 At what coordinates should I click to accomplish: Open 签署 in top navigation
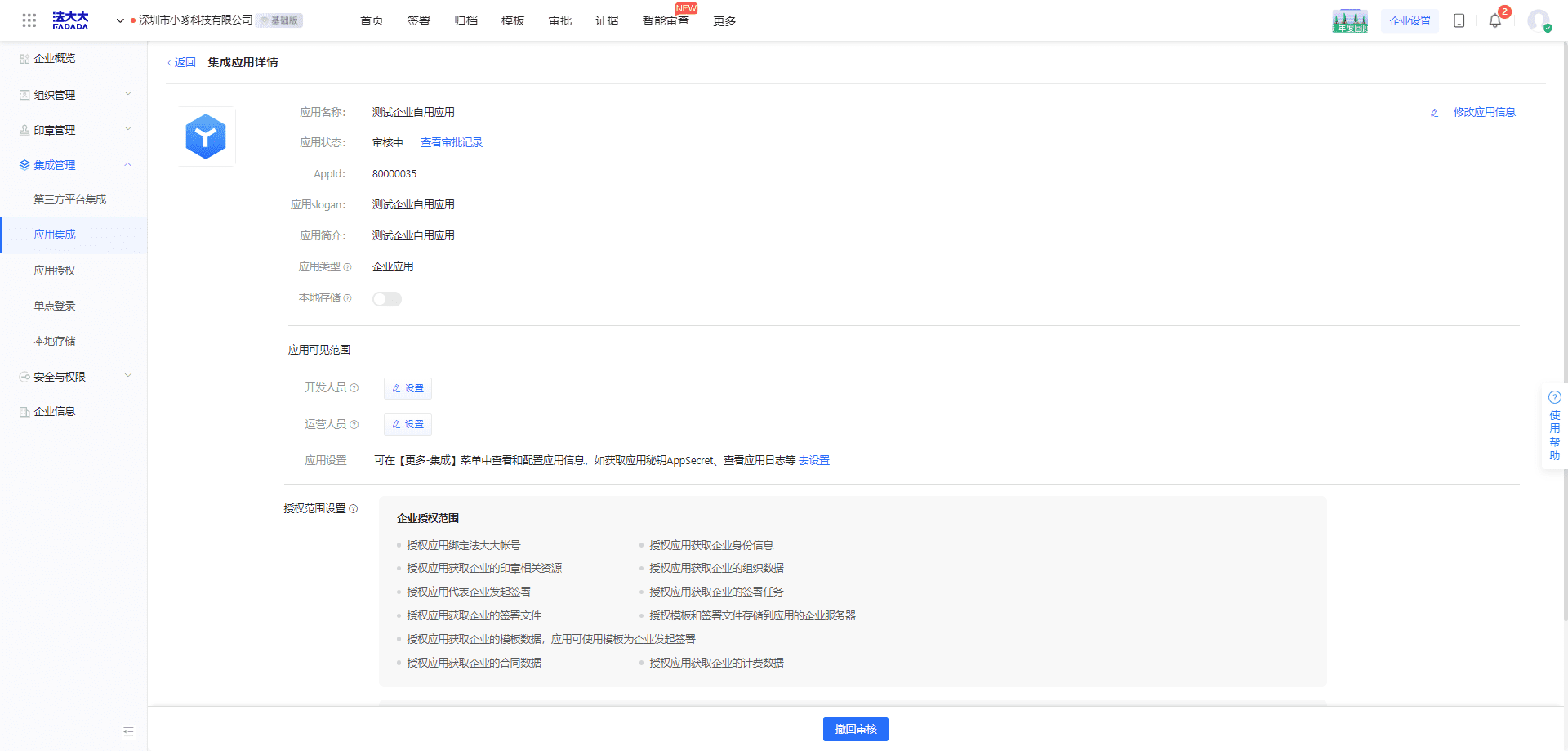[x=419, y=20]
